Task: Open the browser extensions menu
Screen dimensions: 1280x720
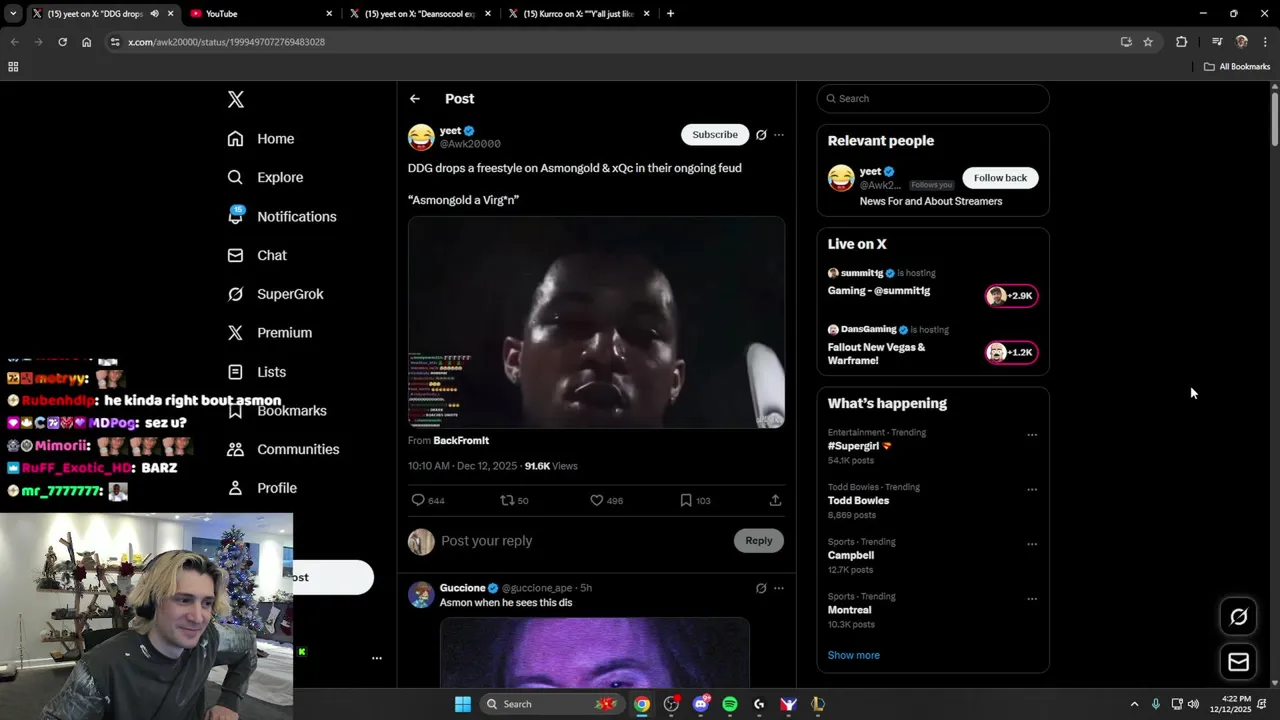Action: (x=1182, y=42)
